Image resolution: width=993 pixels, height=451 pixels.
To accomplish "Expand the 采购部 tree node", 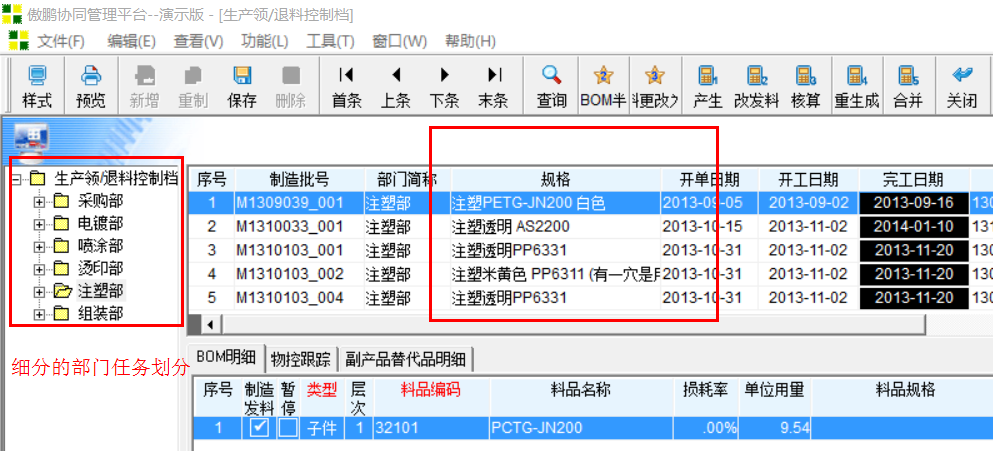I will click(x=40, y=201).
